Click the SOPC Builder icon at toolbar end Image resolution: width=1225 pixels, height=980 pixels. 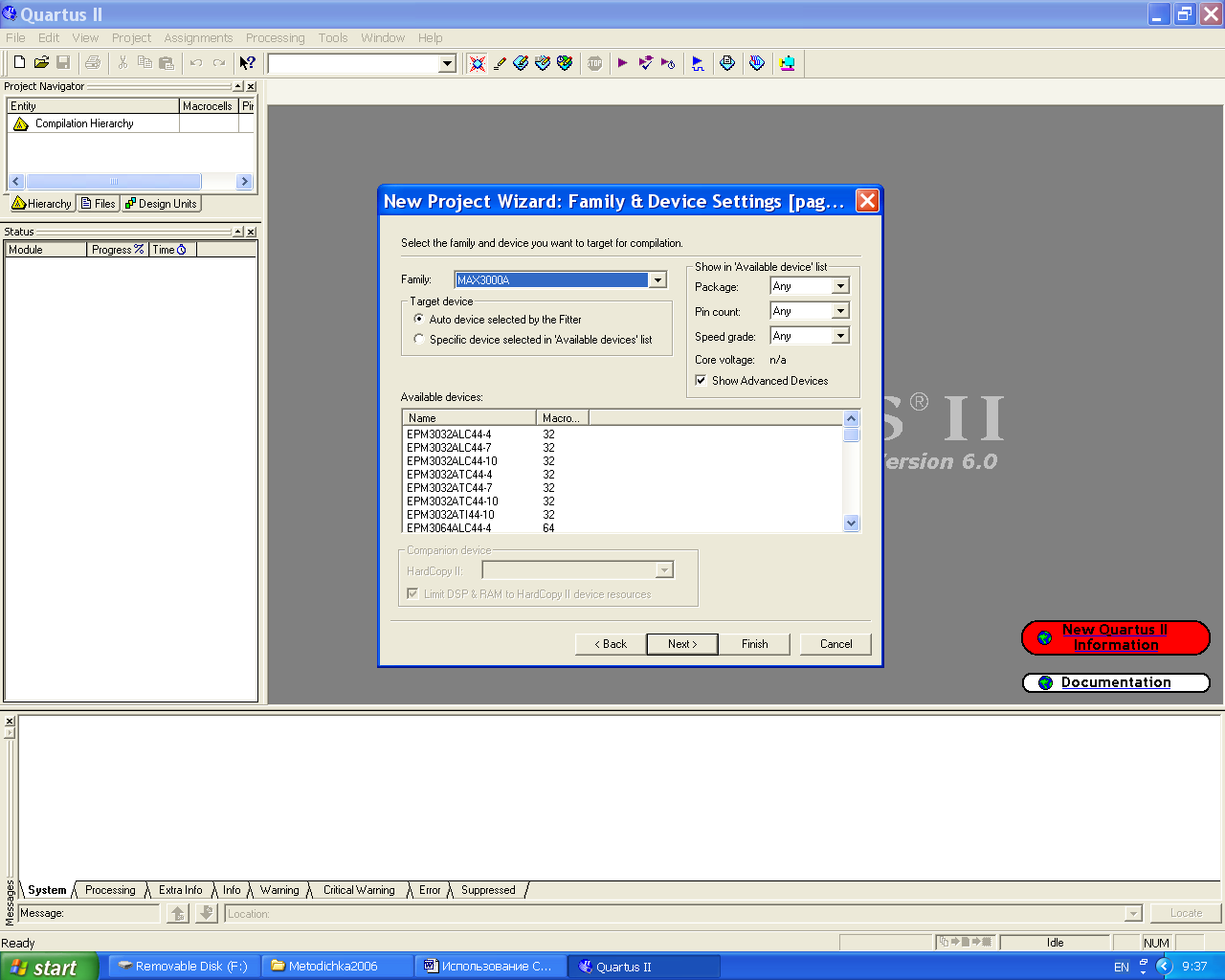click(x=787, y=63)
